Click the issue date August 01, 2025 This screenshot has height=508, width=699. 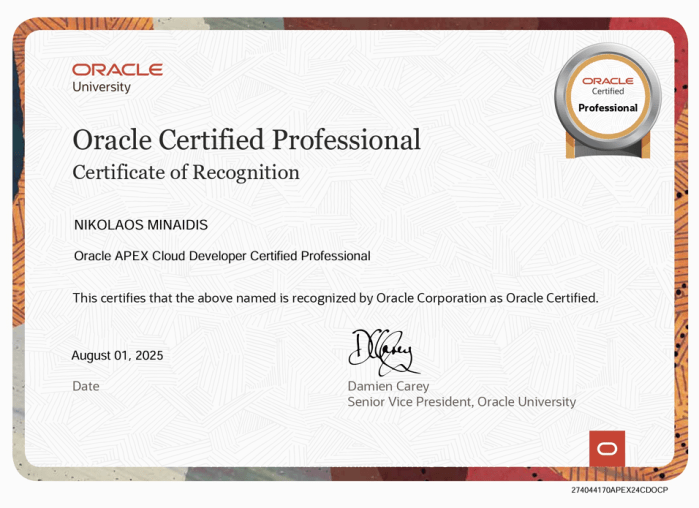coord(117,355)
